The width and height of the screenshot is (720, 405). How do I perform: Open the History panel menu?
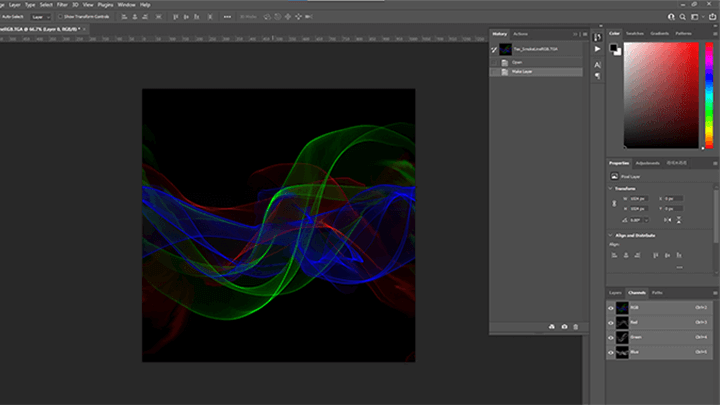pyautogui.click(x=585, y=34)
